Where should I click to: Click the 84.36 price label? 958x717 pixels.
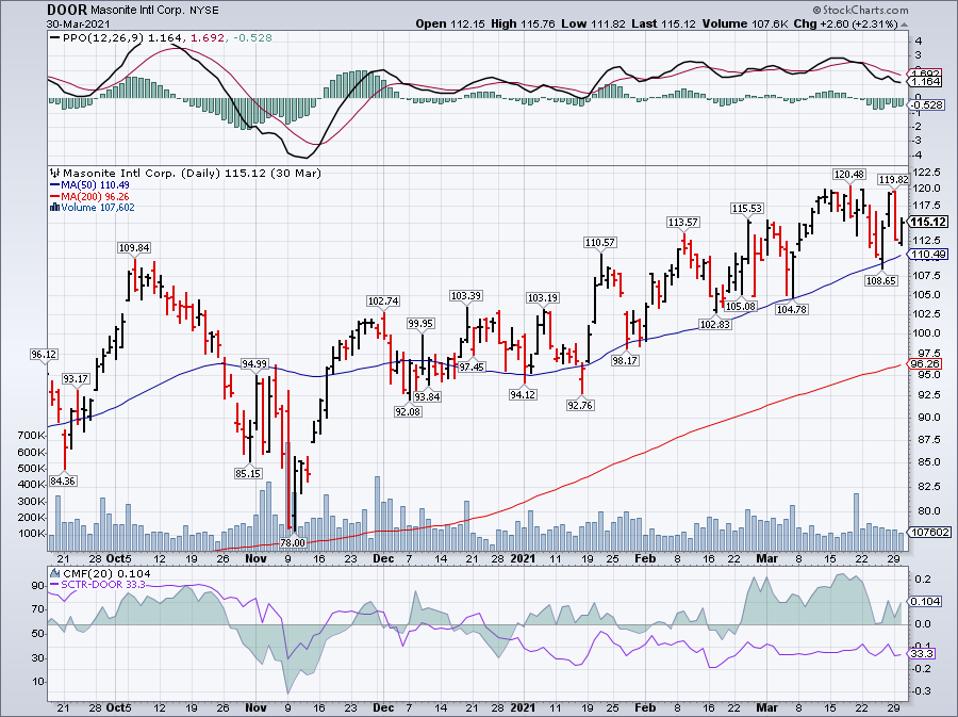click(x=63, y=481)
